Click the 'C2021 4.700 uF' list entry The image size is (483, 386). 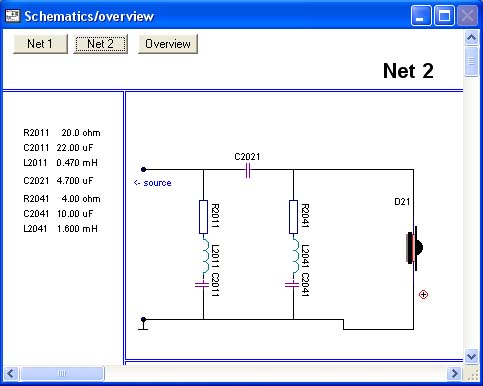click(58, 181)
